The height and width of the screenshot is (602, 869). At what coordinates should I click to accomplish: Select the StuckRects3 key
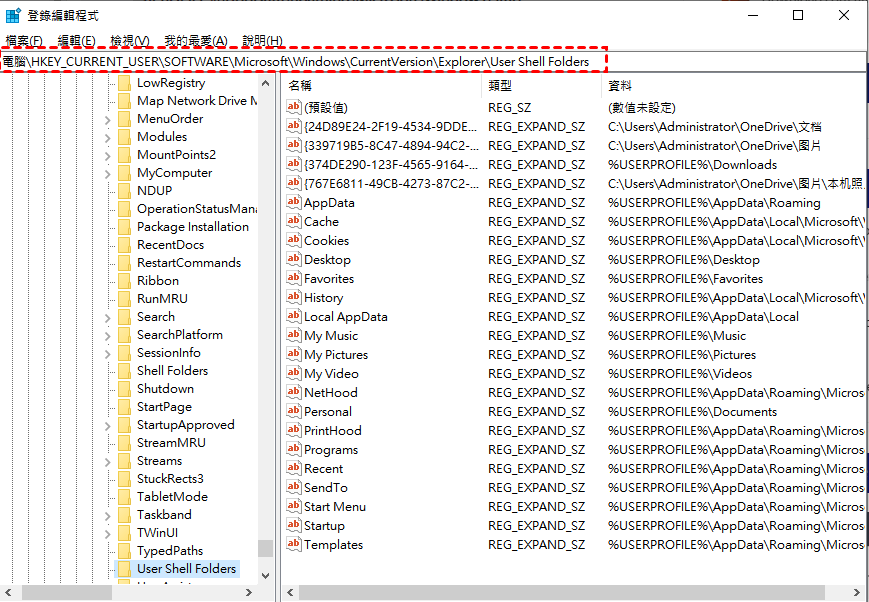click(x=170, y=479)
